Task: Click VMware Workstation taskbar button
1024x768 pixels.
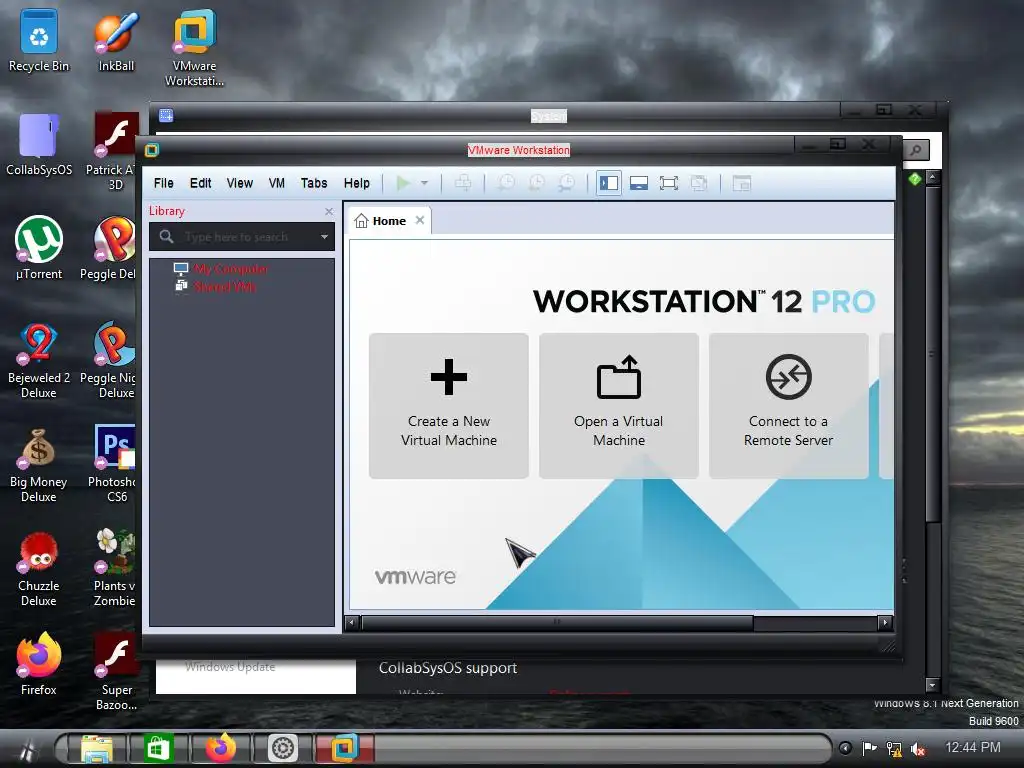Action: tap(345, 748)
